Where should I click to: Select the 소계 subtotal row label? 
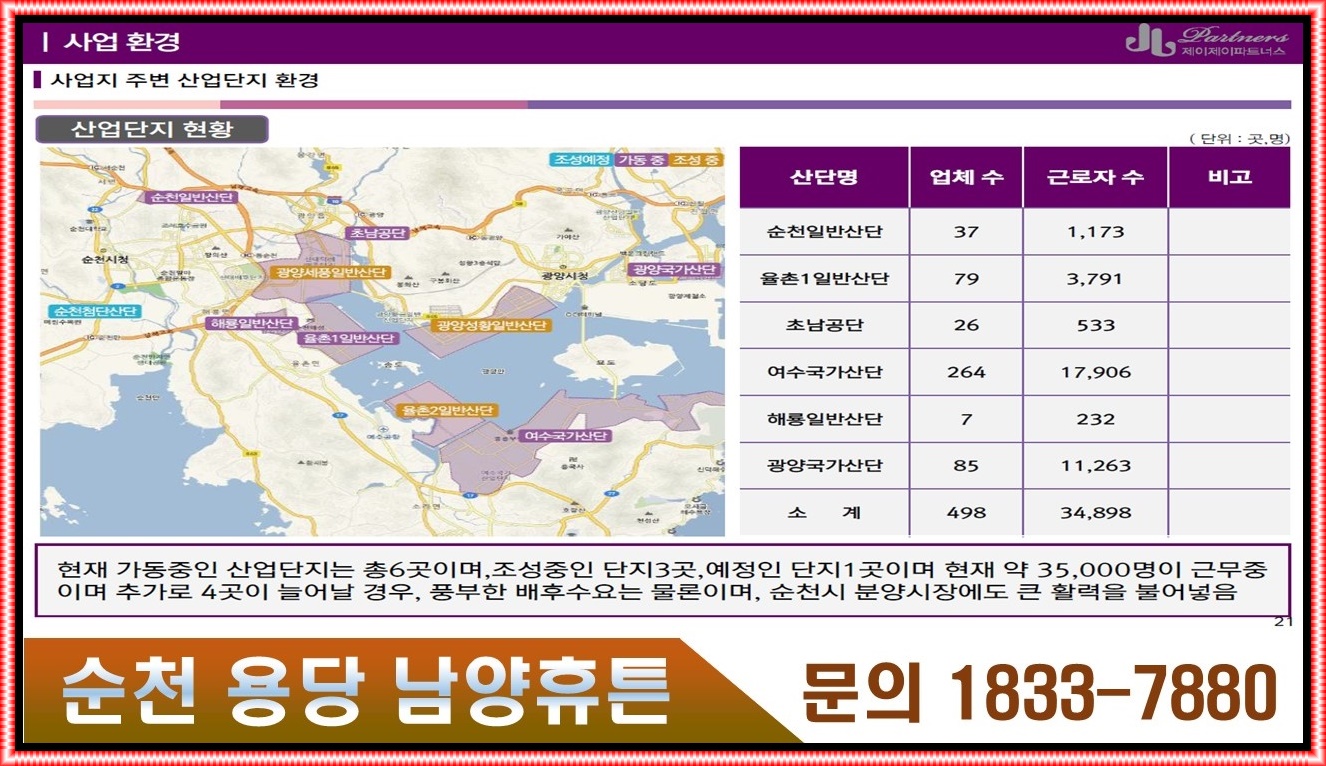click(824, 512)
